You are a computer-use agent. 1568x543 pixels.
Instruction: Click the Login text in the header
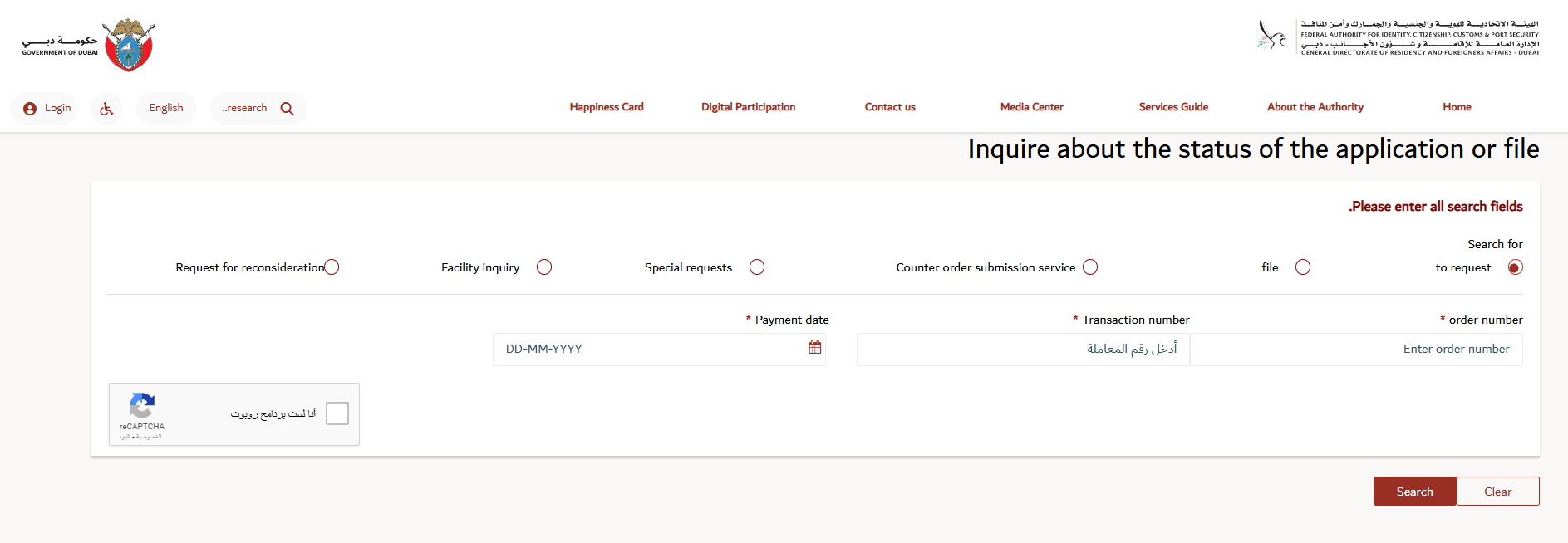point(57,109)
